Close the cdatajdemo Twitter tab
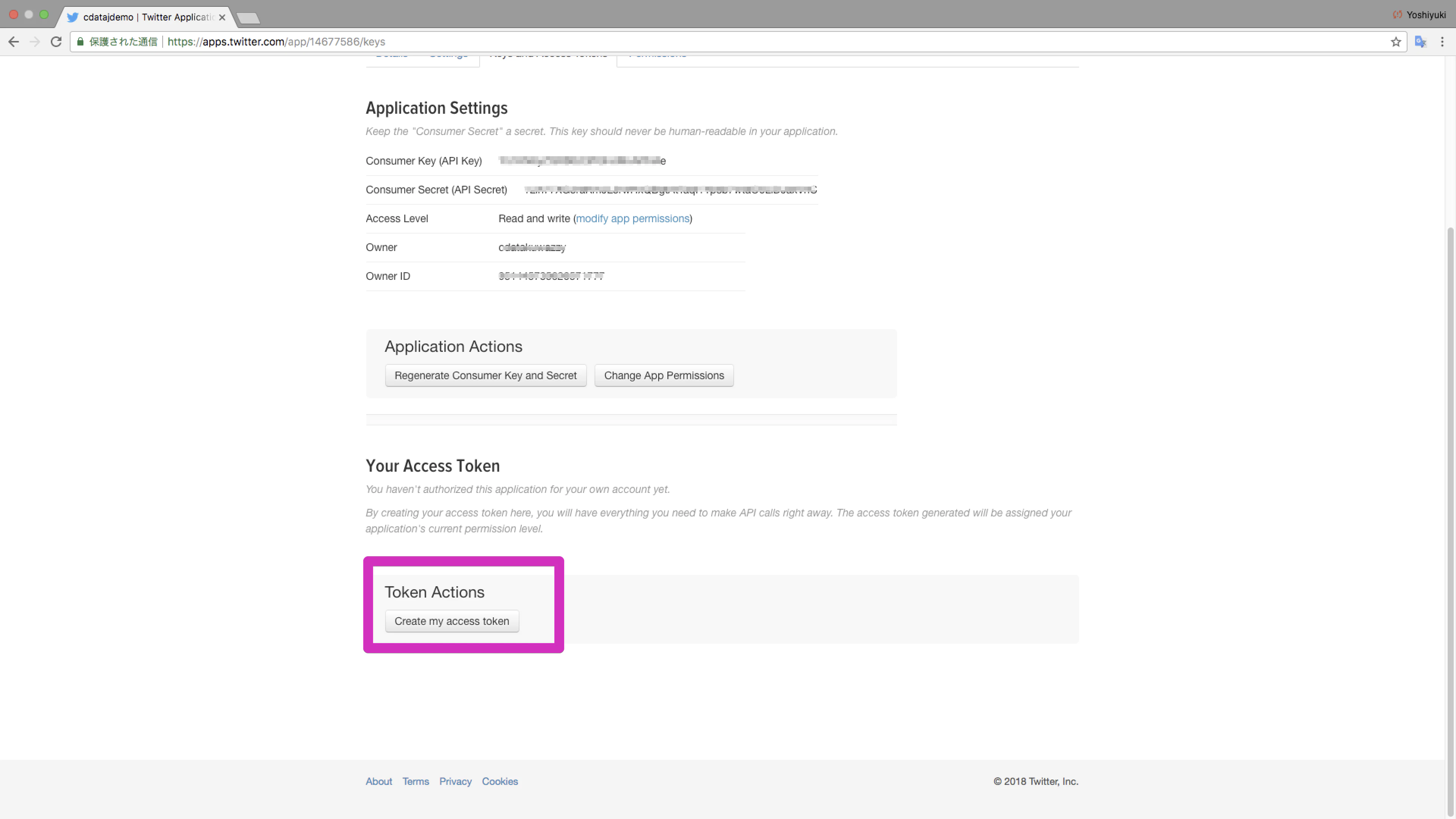This screenshot has width=1456, height=819. click(x=222, y=17)
